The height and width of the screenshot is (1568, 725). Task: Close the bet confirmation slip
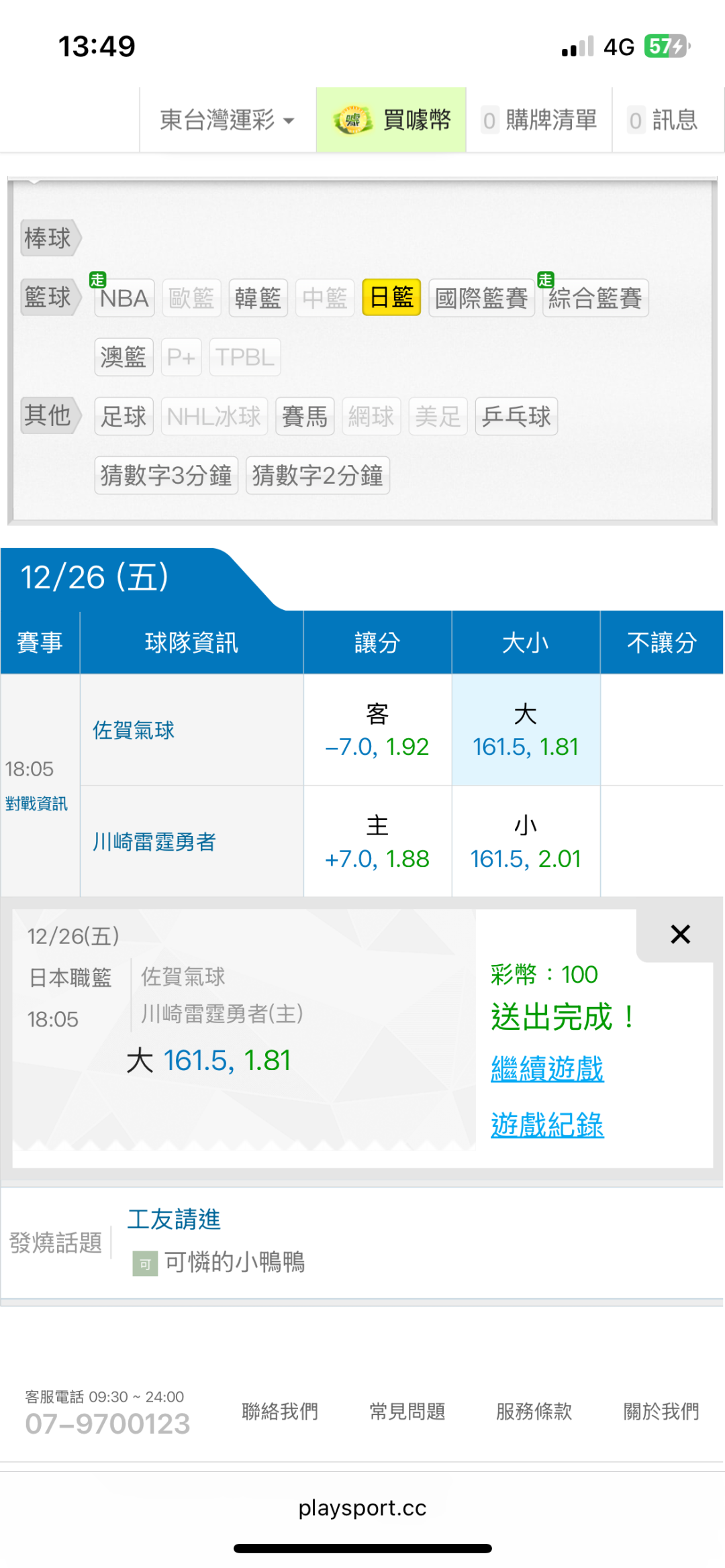679,934
